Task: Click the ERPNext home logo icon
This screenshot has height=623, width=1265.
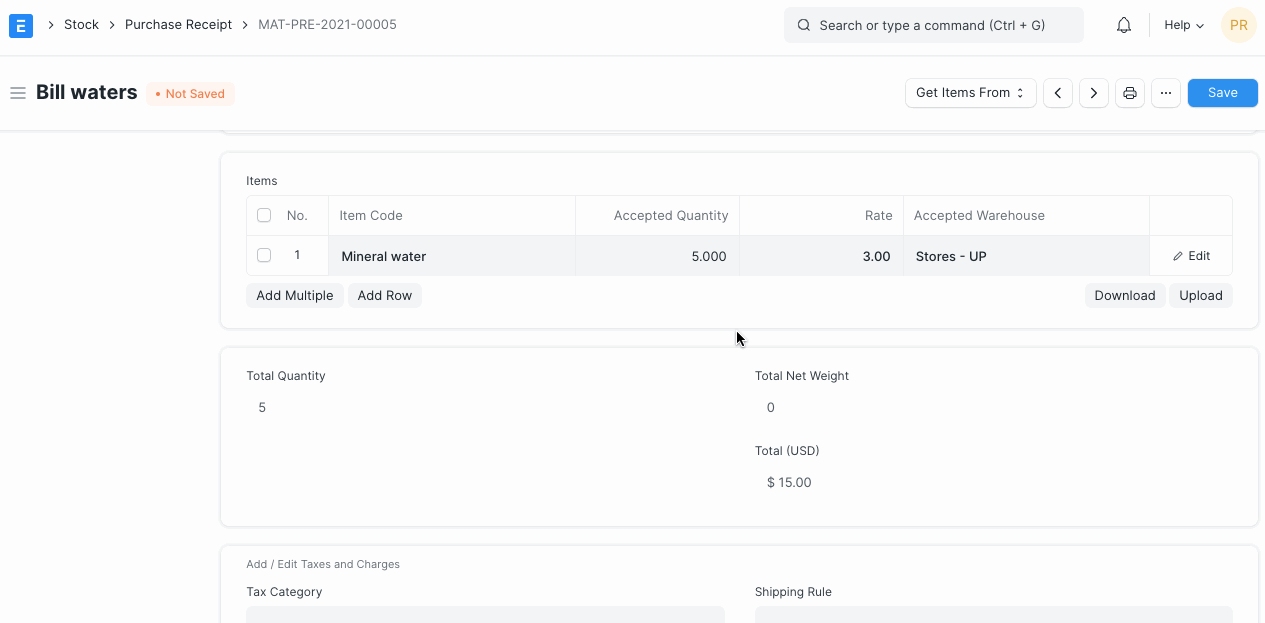Action: pos(21,25)
